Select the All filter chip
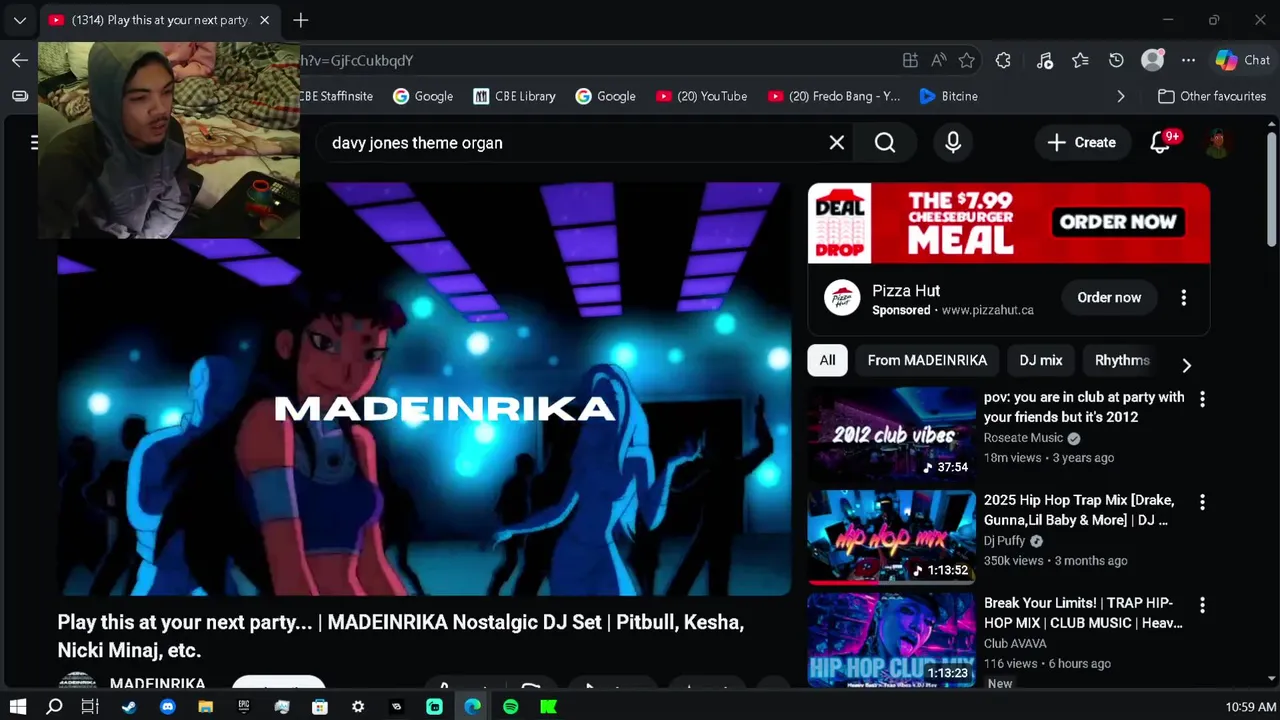The image size is (1280, 720). 828,360
